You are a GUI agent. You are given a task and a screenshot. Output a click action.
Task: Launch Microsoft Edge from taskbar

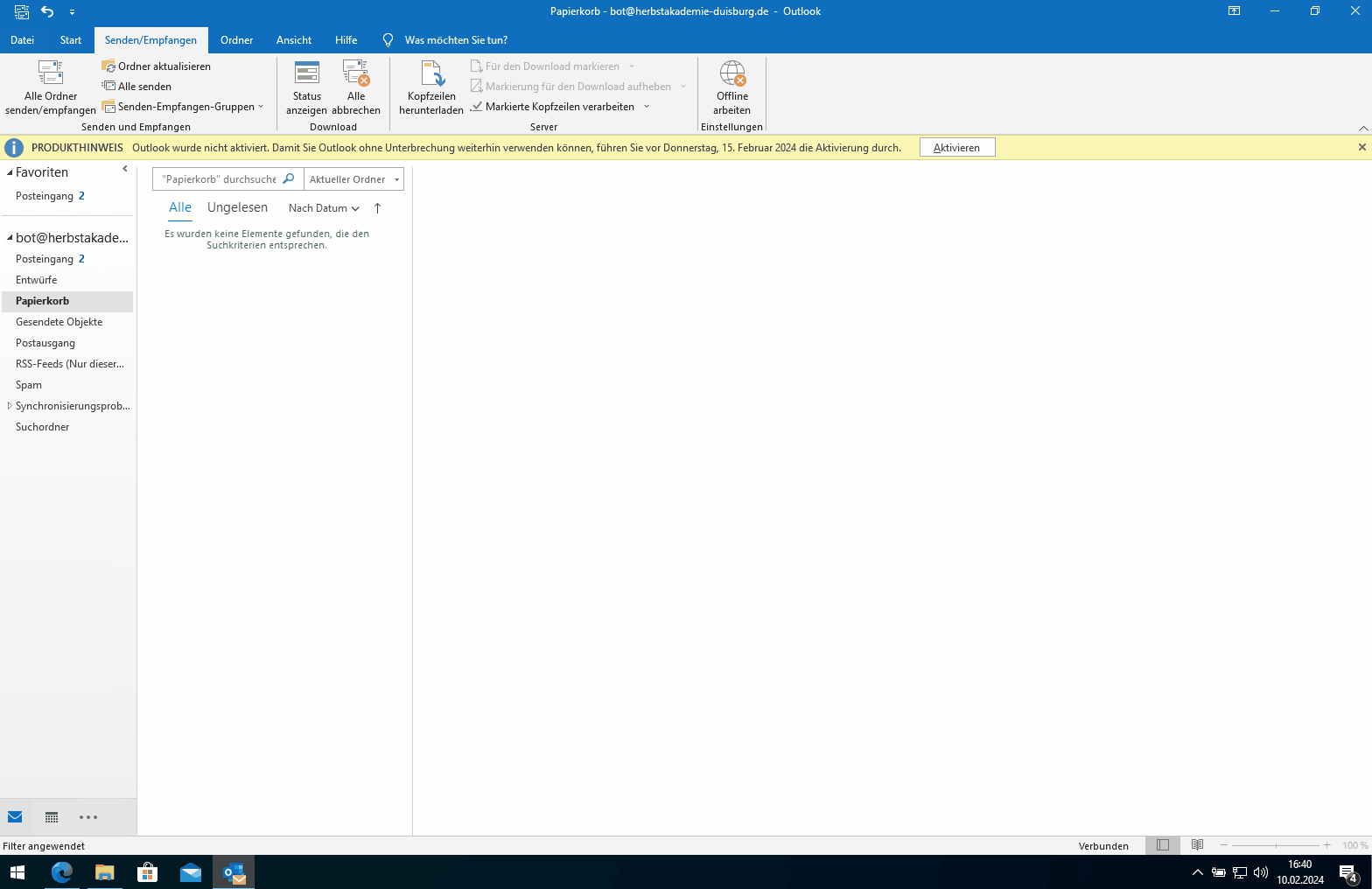[62, 872]
